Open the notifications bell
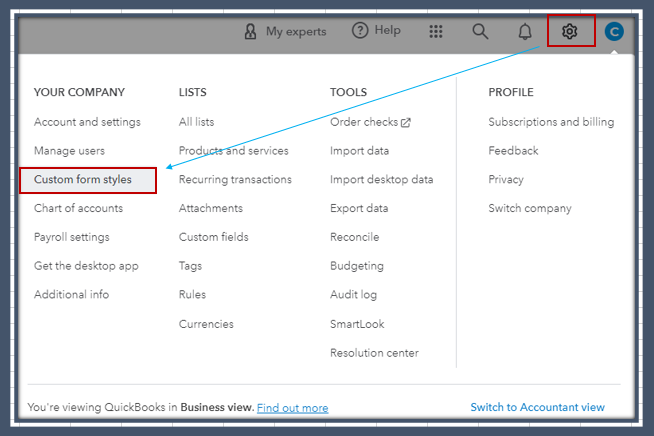Image resolution: width=654 pixels, height=436 pixels. (x=525, y=31)
